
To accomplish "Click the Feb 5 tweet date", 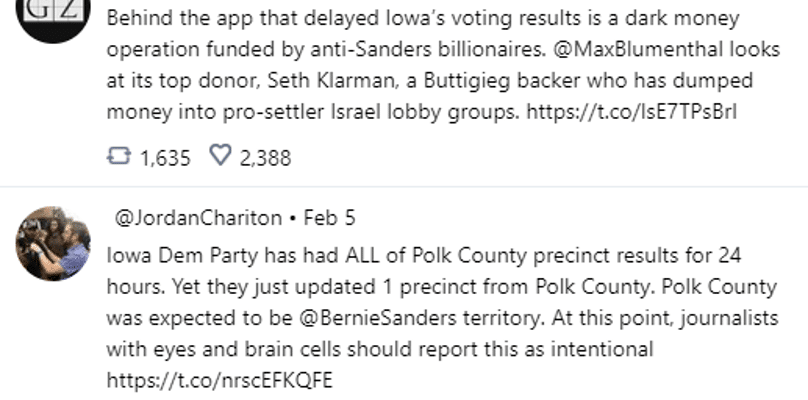I will point(329,218).
